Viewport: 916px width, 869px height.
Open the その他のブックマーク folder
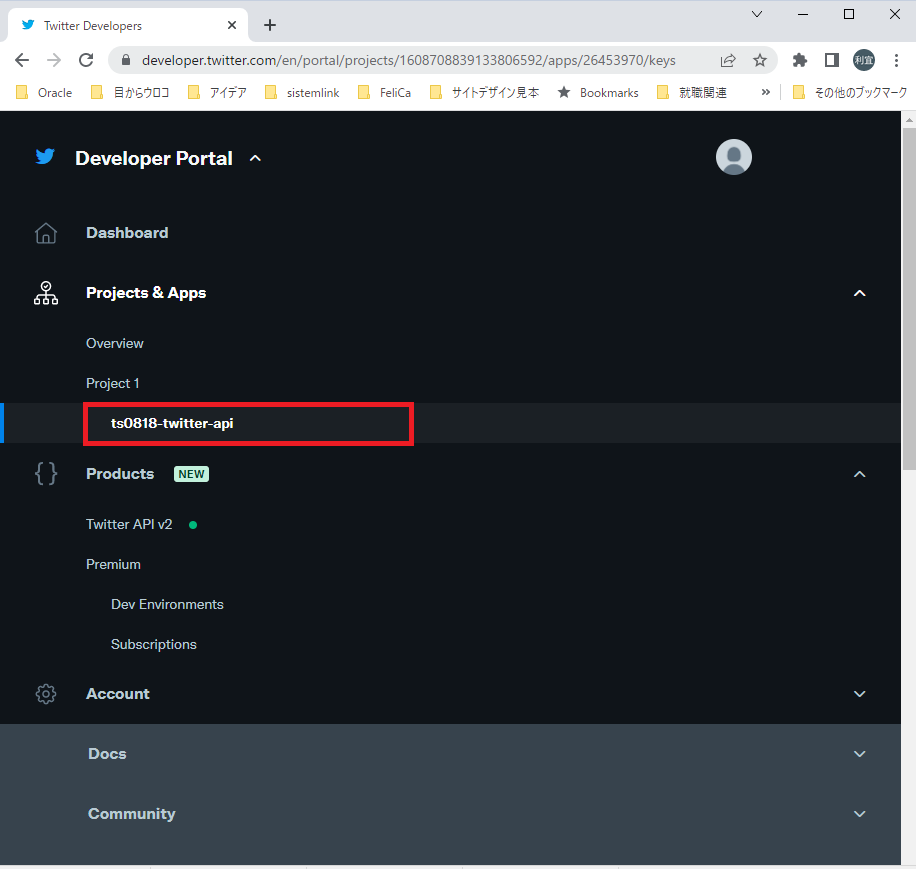849,92
